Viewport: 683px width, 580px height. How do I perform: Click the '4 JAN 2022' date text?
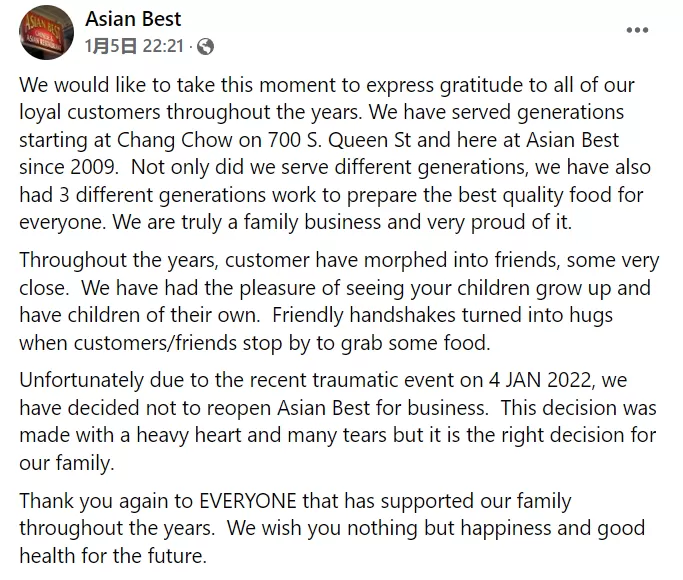point(540,380)
